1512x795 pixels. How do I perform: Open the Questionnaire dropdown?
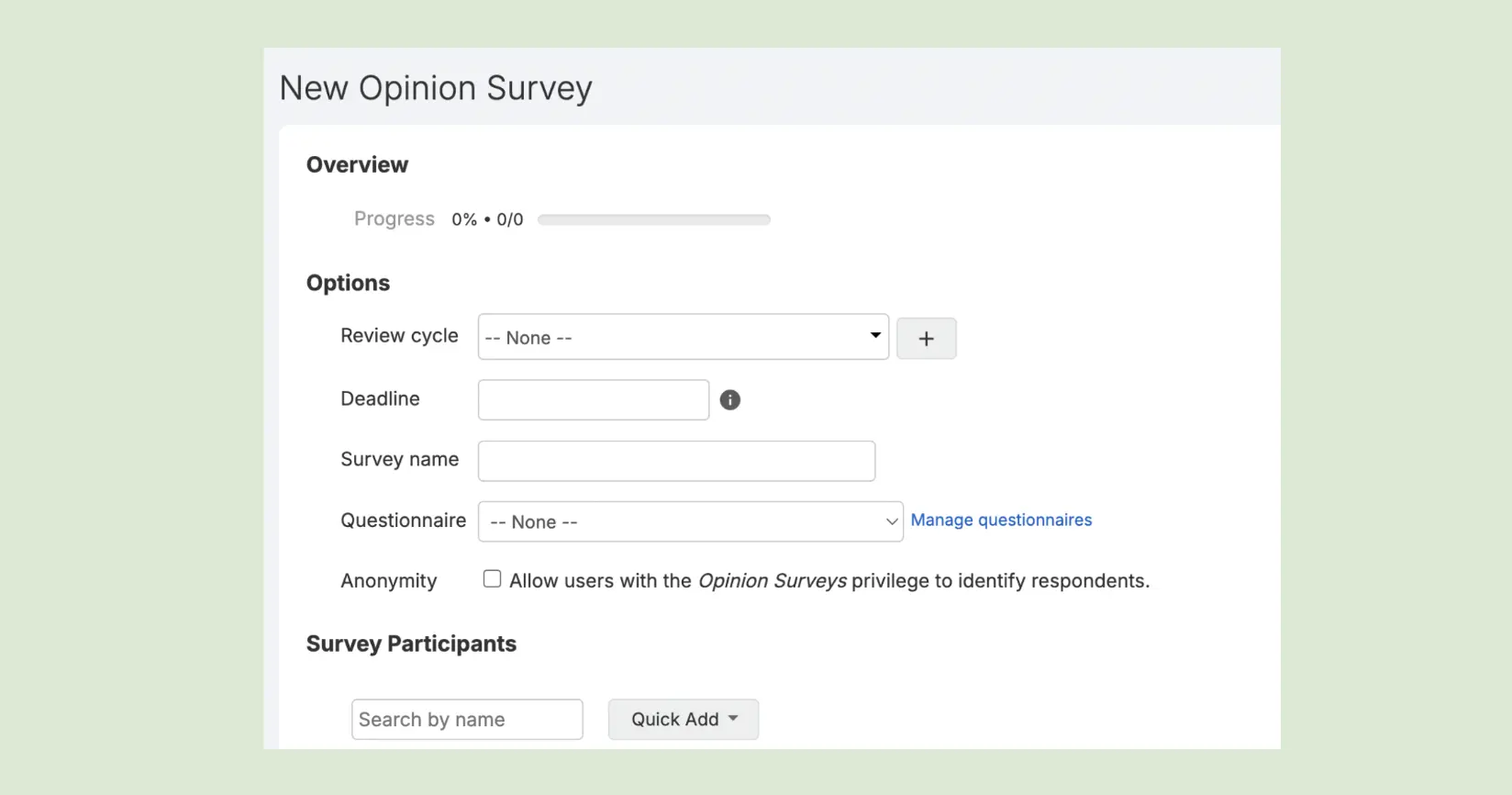pyautogui.click(x=690, y=521)
